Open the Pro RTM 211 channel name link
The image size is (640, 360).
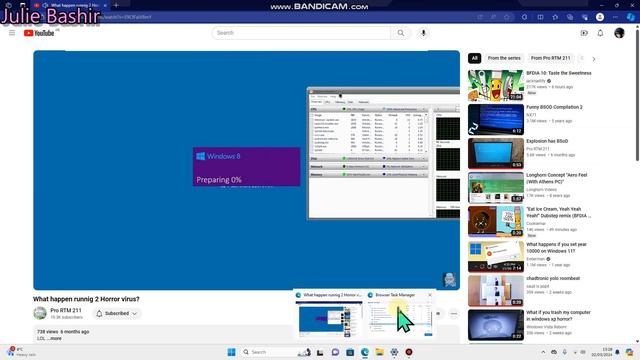66,310
